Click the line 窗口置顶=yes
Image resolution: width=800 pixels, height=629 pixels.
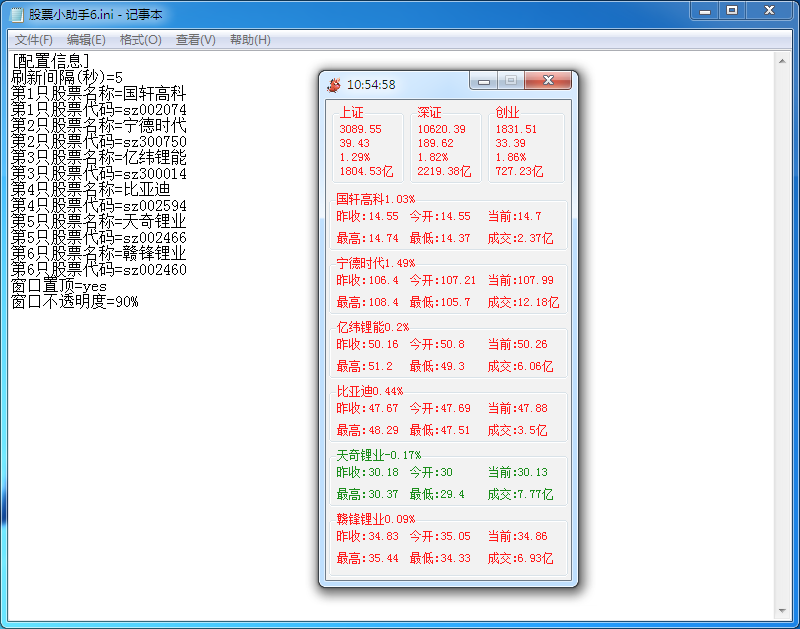pyautogui.click(x=59, y=285)
